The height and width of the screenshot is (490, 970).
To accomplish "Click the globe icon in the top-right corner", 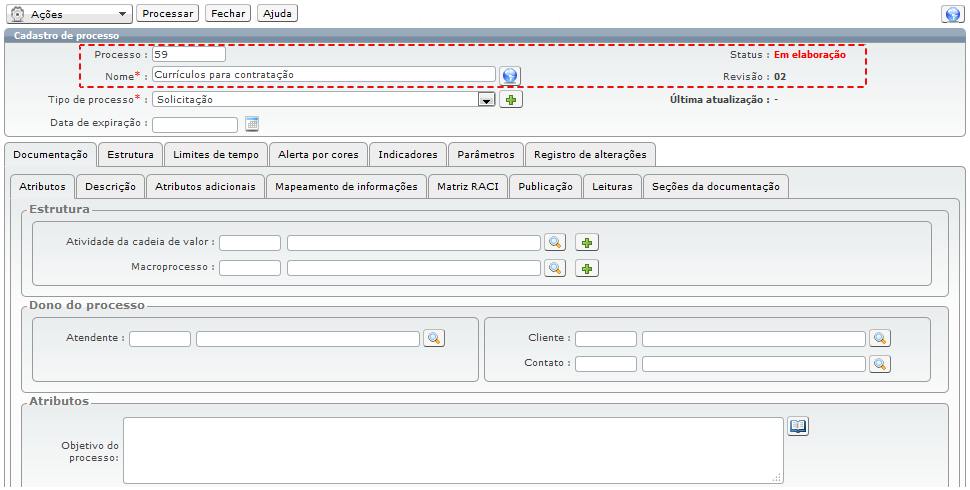I will (952, 14).
